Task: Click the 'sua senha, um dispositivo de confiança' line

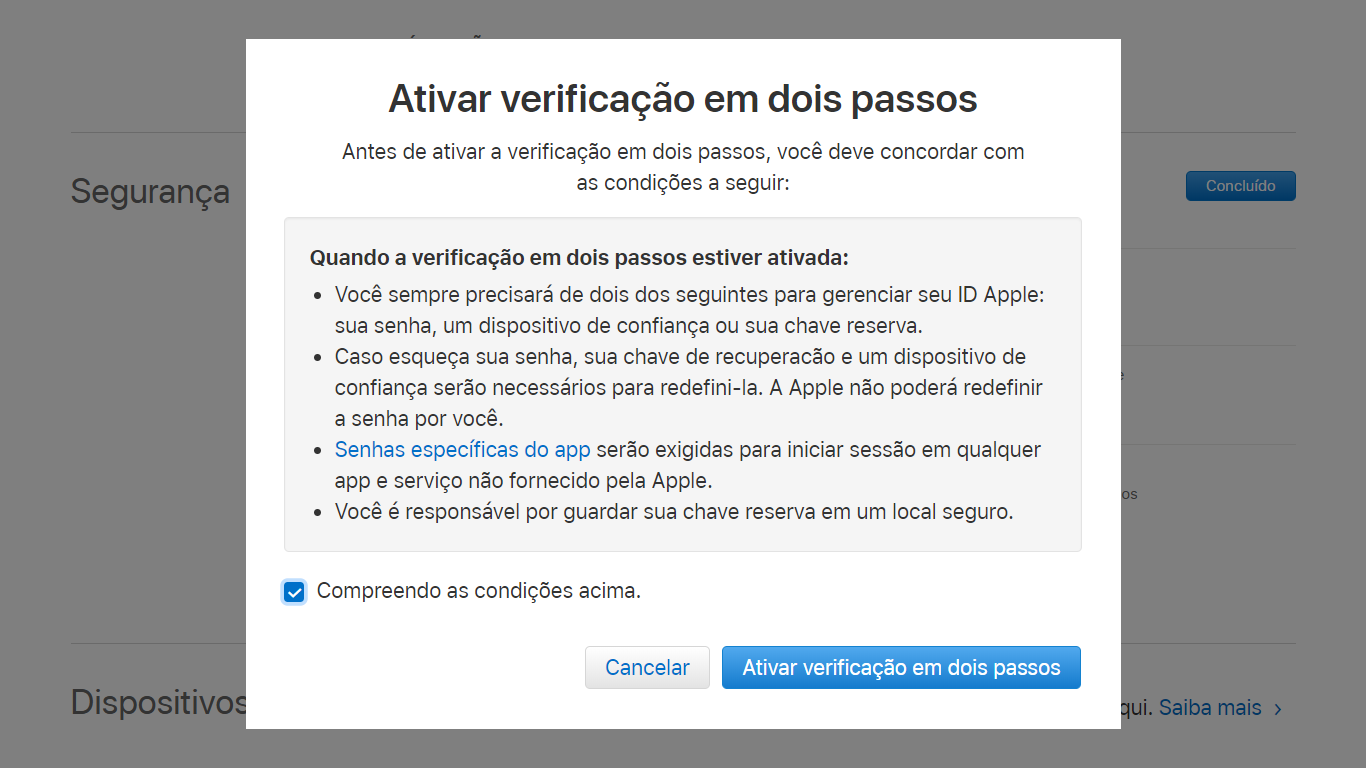Action: pos(629,326)
